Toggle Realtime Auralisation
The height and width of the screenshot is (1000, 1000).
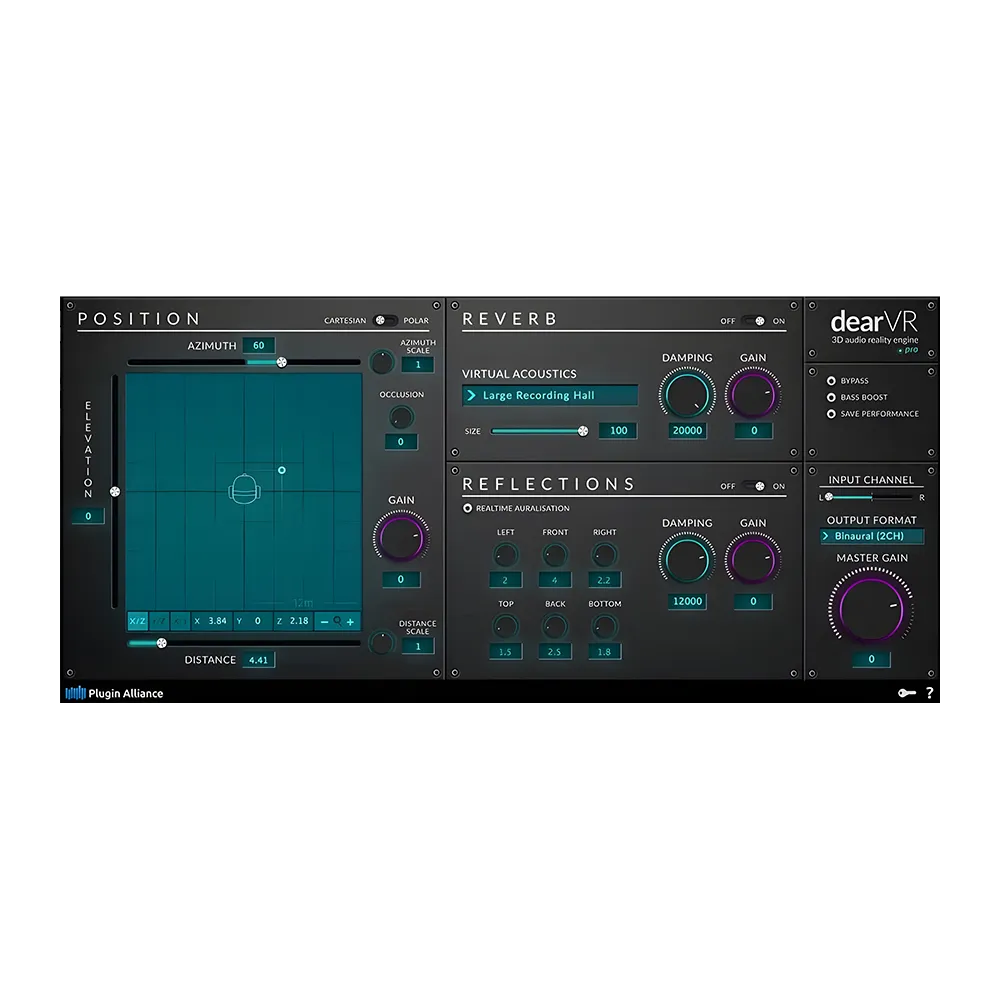[x=467, y=508]
